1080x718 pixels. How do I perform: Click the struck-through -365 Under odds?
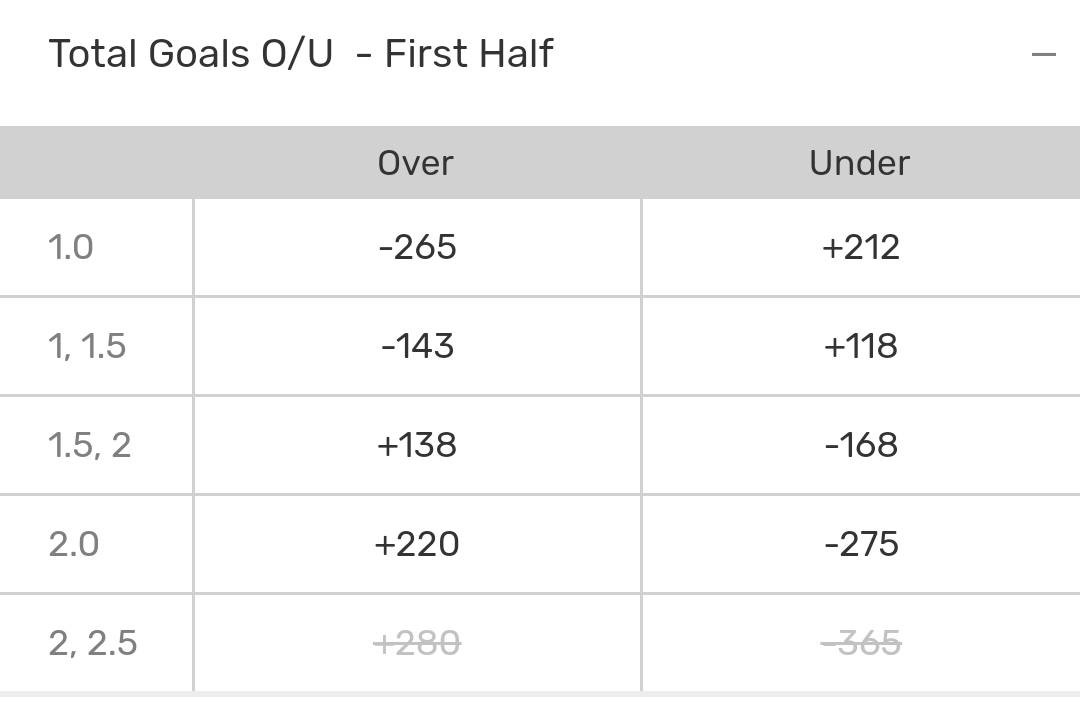click(860, 643)
